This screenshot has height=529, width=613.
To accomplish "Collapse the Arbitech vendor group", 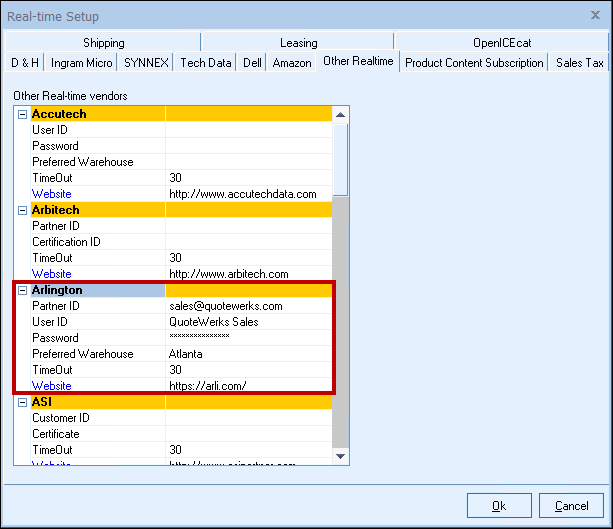I will 23,210.
